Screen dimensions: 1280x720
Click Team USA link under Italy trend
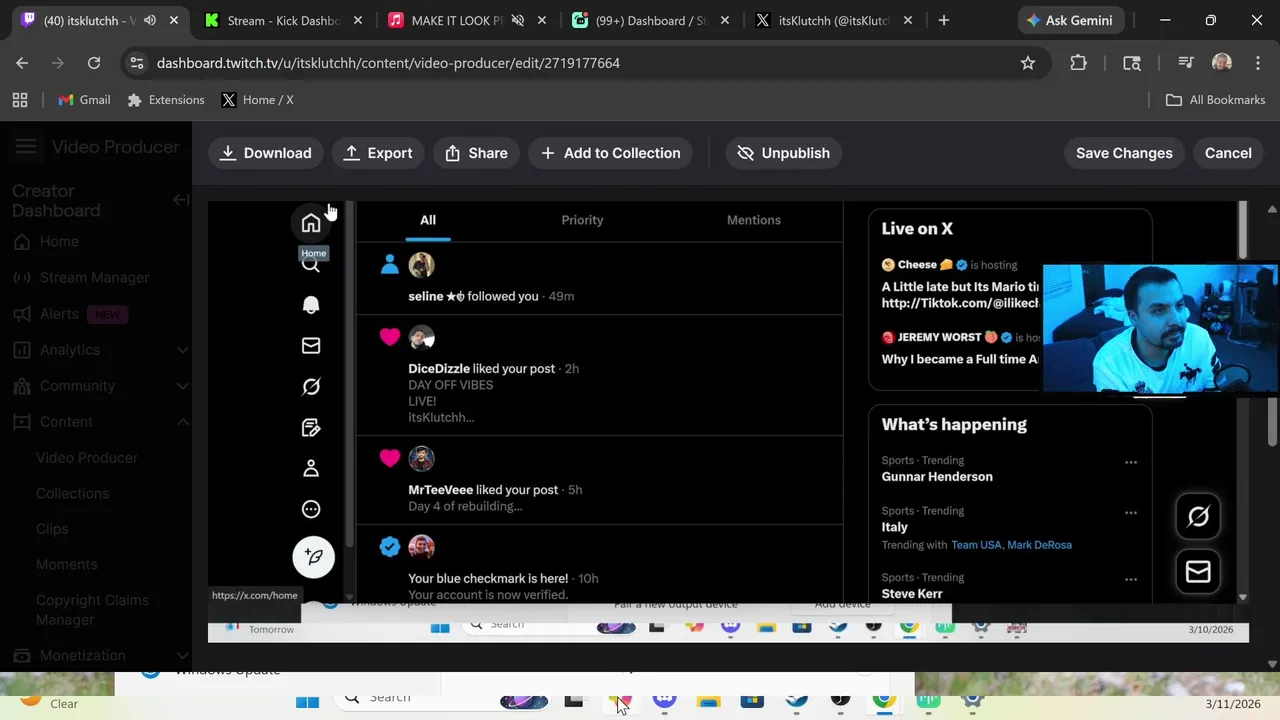[976, 545]
